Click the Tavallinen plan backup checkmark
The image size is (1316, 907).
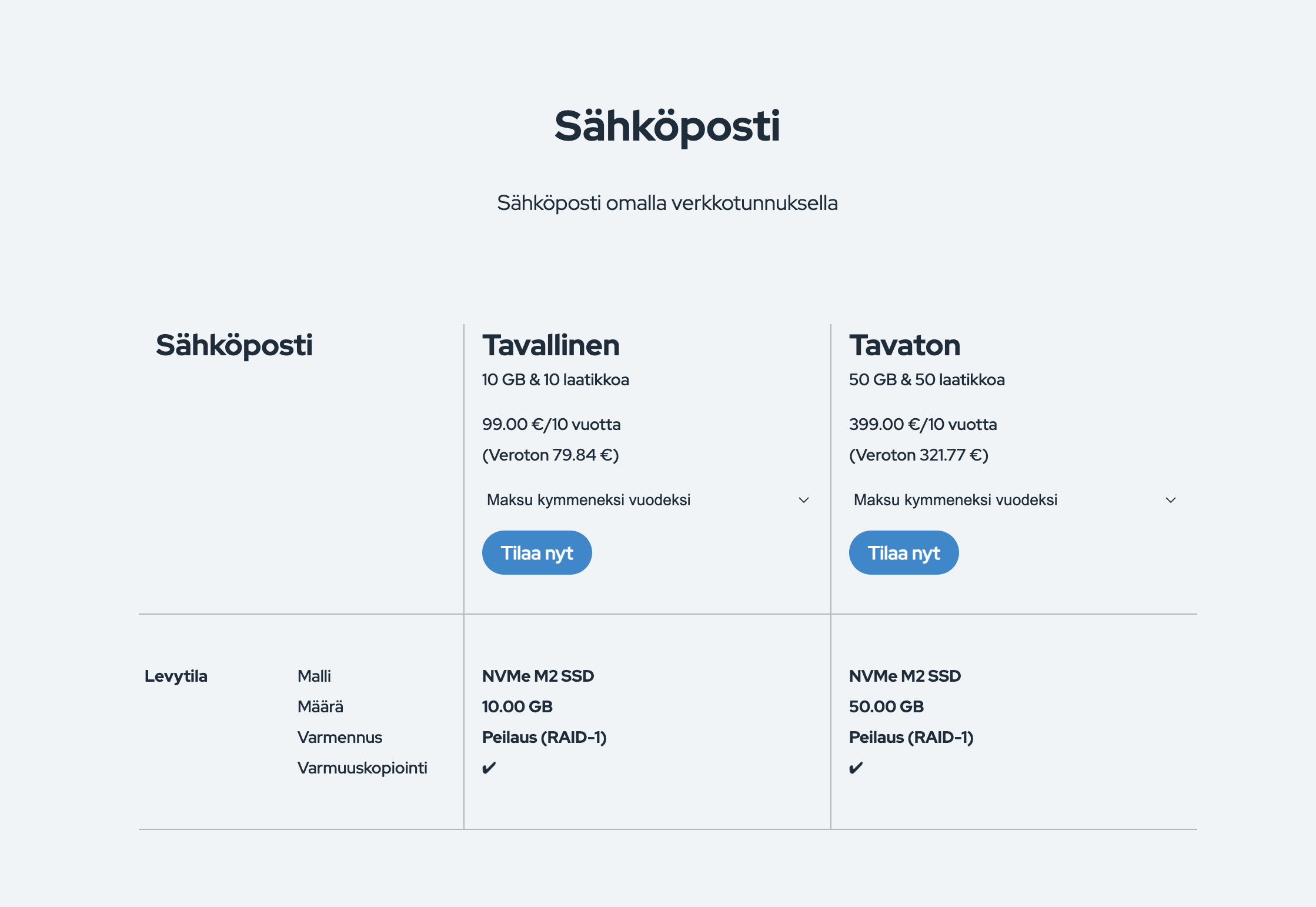click(489, 768)
